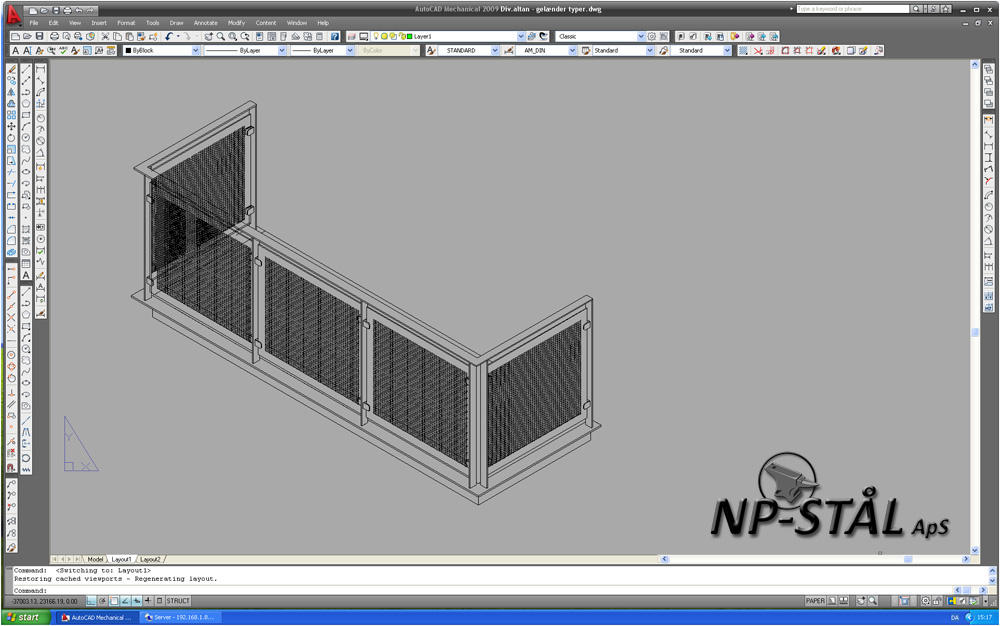Open the Format menu
Image resolution: width=1000 pixels, height=626 pixels.
(126, 23)
